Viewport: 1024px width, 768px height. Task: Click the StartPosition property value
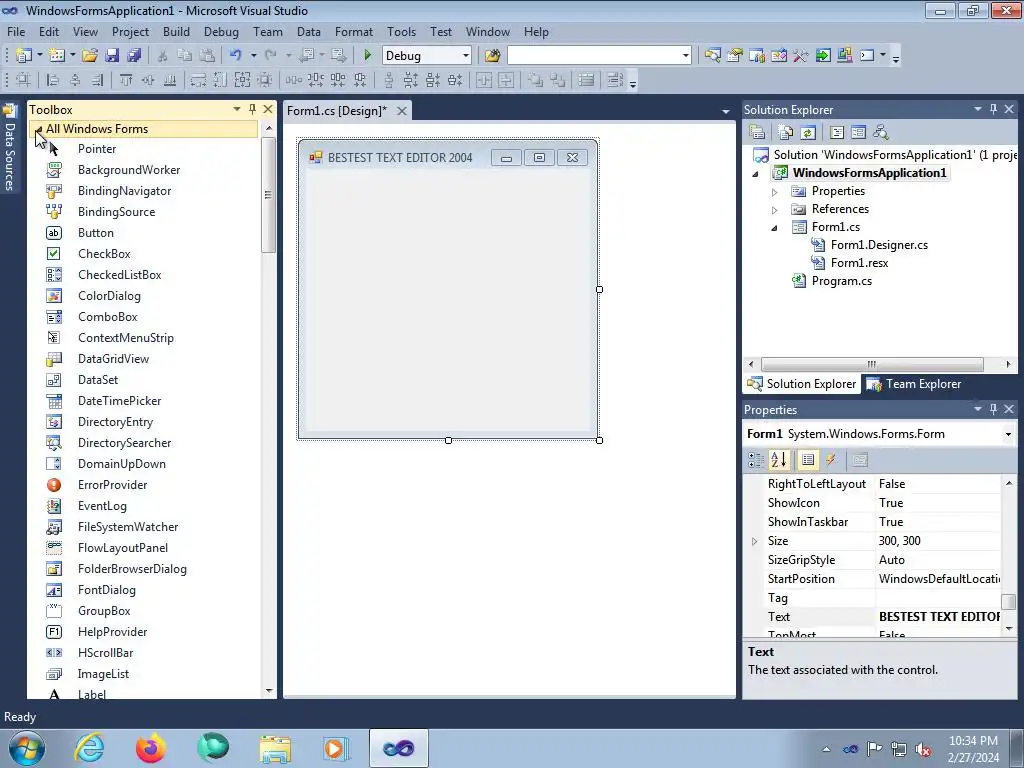[x=938, y=579]
